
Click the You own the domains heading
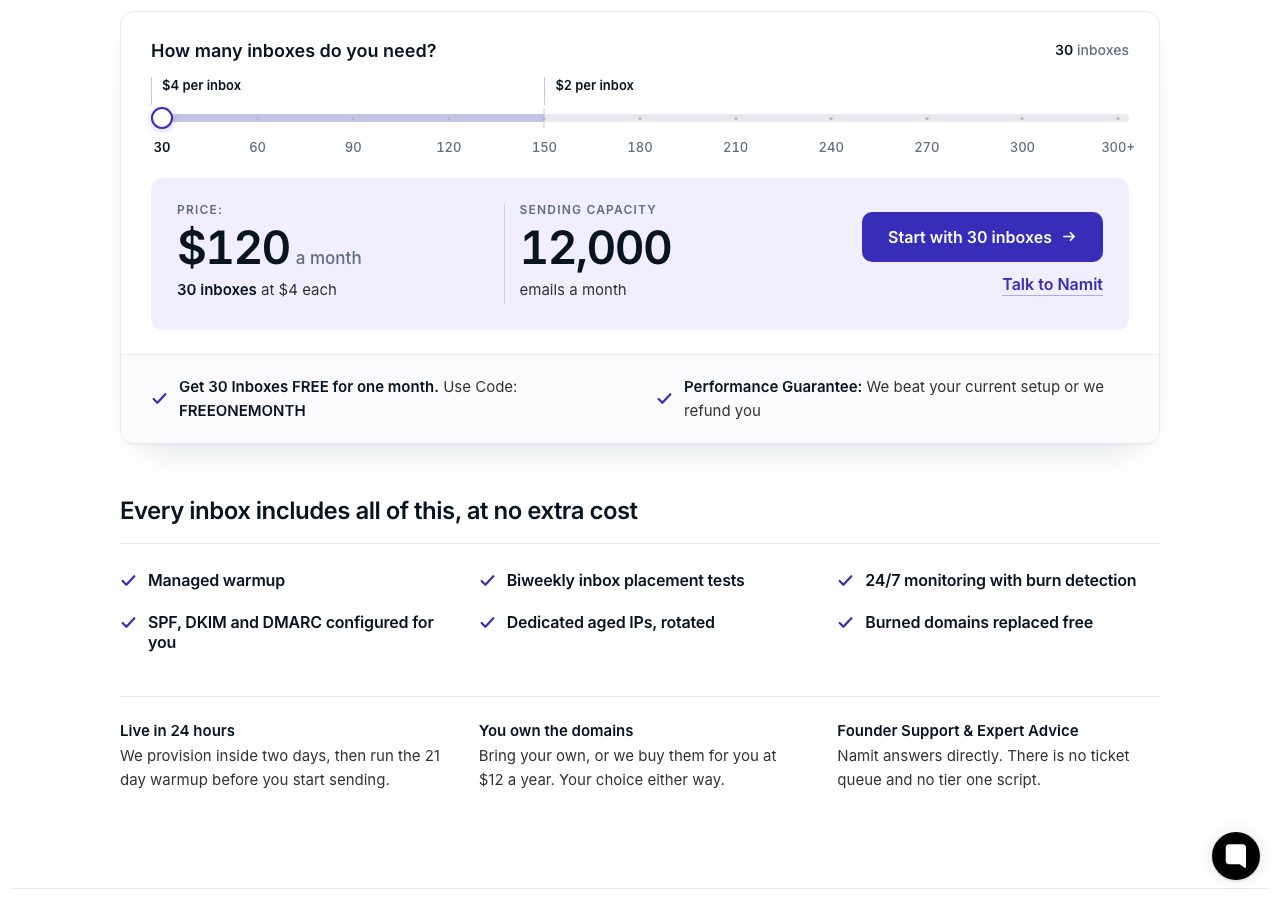tap(556, 730)
